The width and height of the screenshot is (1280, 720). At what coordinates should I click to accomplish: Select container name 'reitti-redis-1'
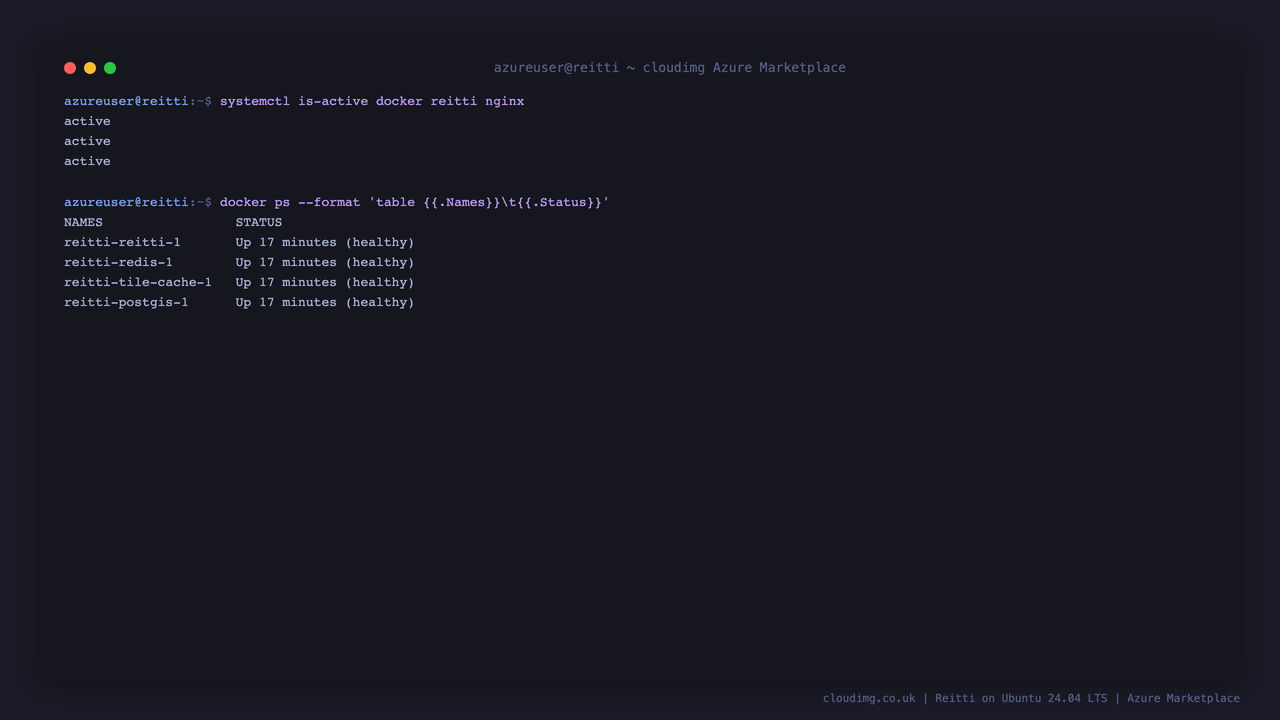118,262
